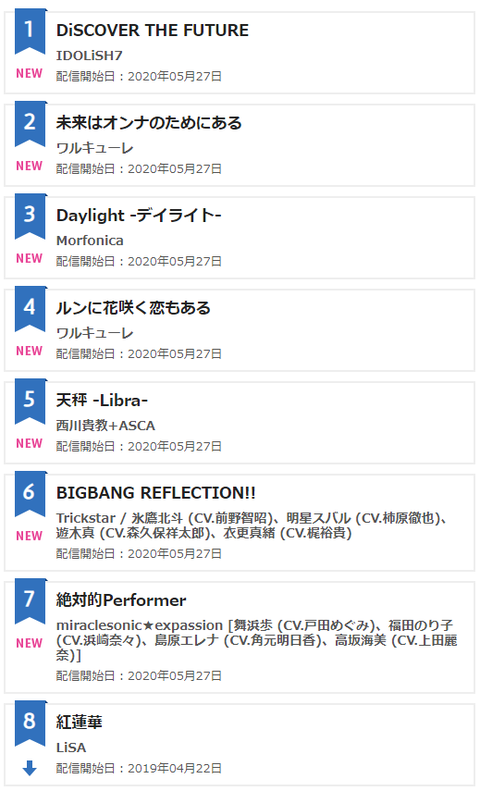Screen dimensions: 480x791
Task: Open song DiSCOVER THE FUTURE
Action: point(152,30)
